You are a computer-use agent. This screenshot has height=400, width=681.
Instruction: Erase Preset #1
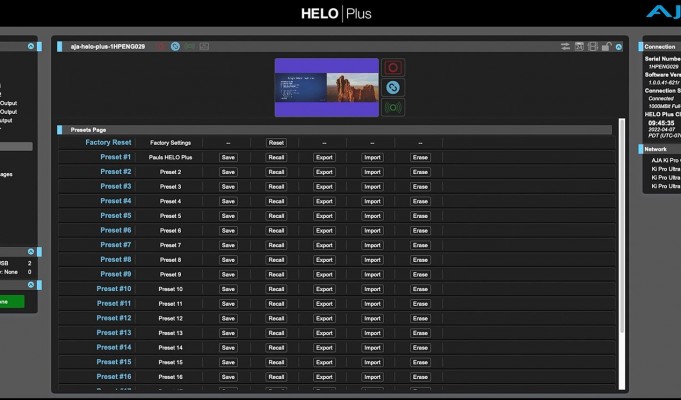pos(420,158)
